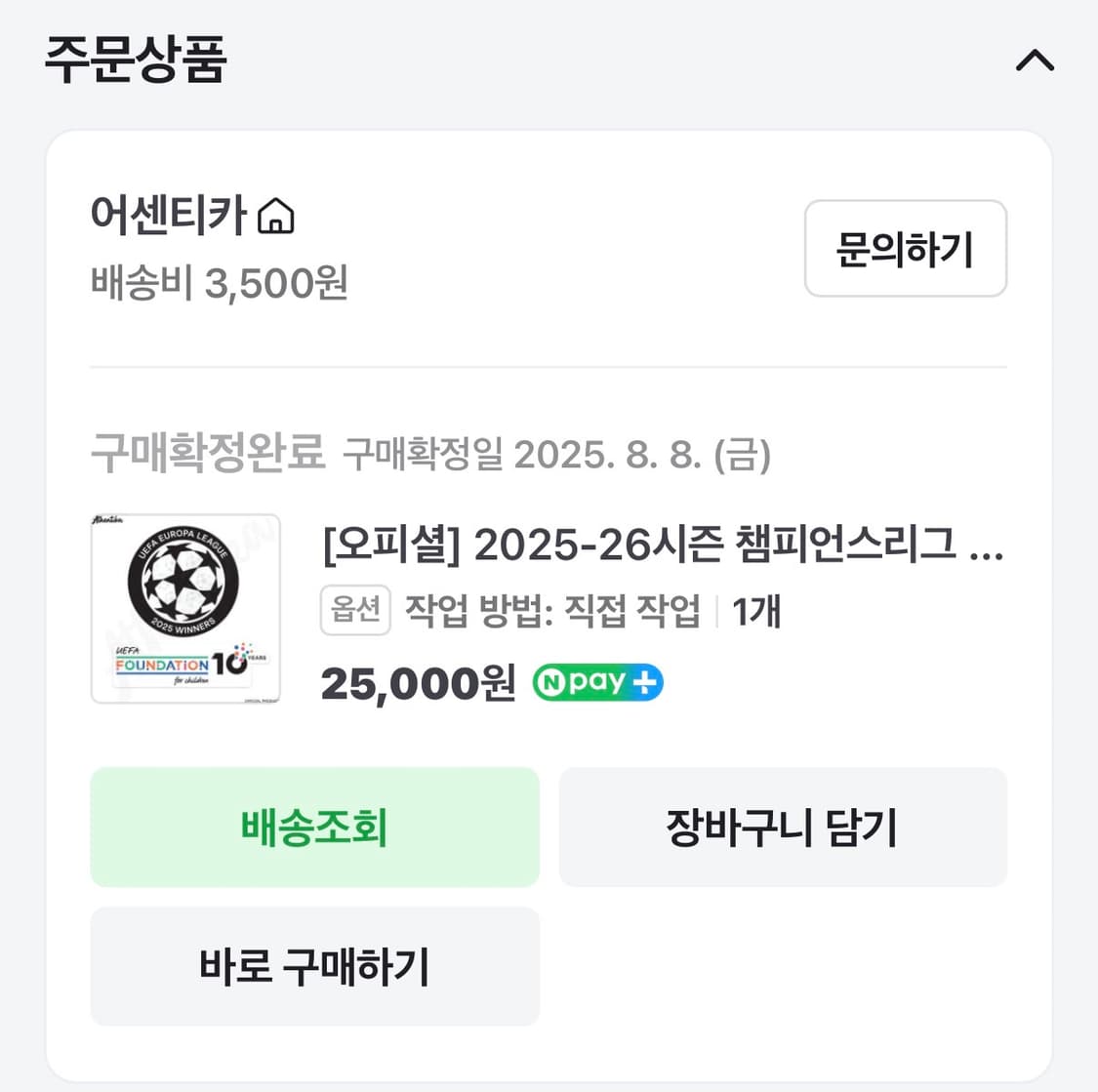Click the 구매확정일 2025. 8. 8. date text

[x=557, y=454]
